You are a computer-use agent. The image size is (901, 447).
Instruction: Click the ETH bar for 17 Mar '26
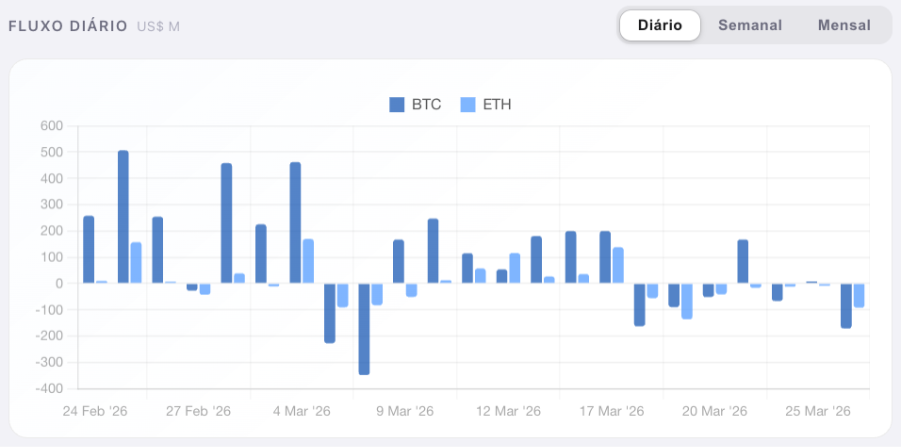point(618,266)
